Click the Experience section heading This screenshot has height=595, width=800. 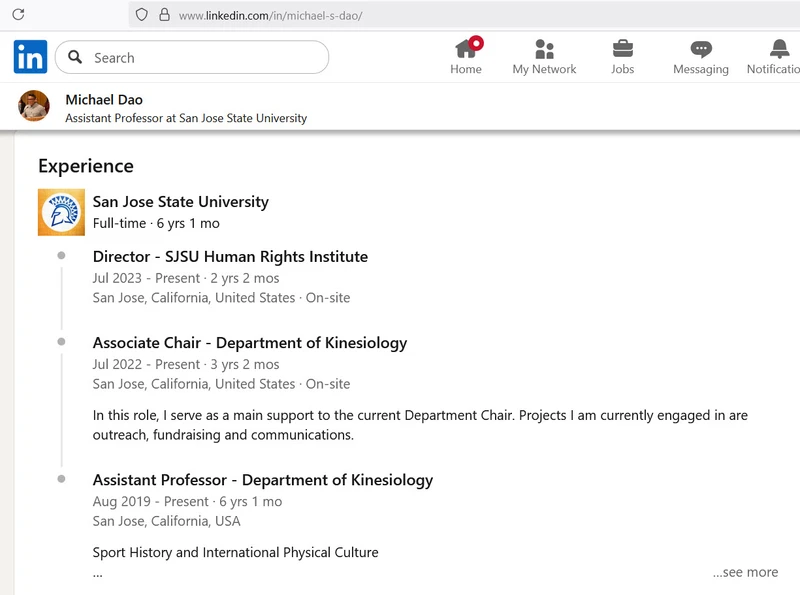[x=86, y=166]
